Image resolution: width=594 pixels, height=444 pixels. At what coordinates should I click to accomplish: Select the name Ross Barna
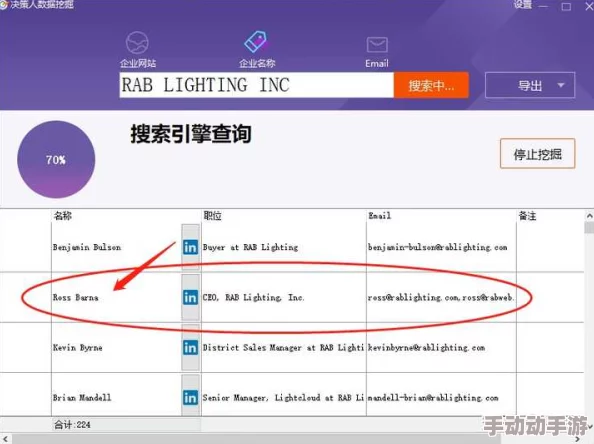point(75,297)
